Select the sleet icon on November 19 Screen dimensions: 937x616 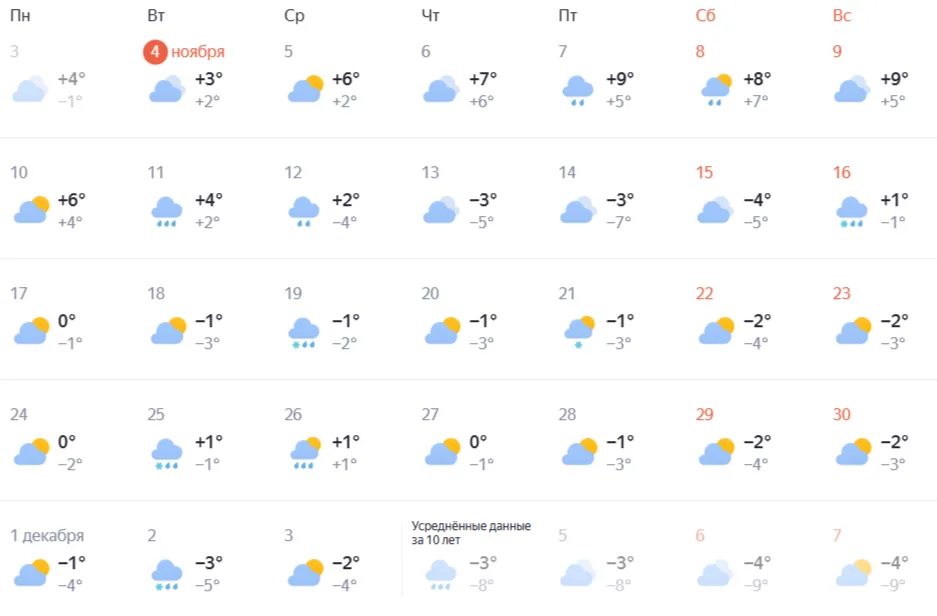[305, 331]
